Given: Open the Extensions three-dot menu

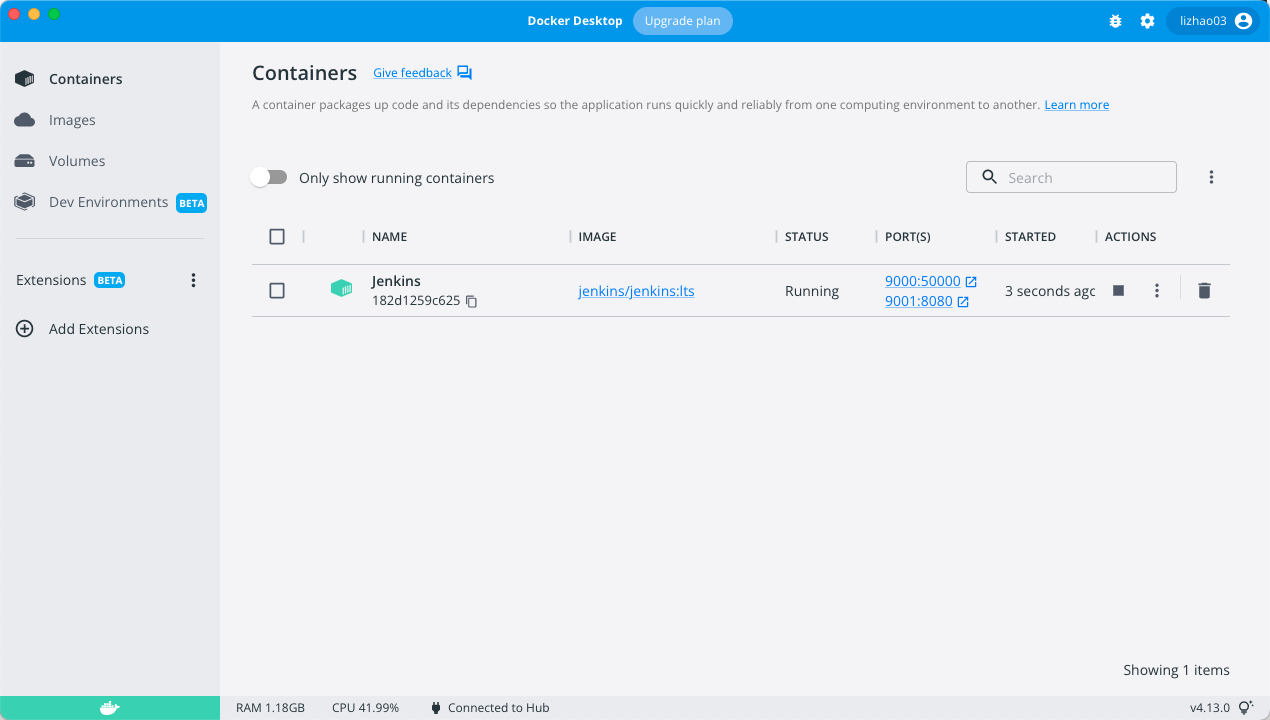Looking at the screenshot, I should tap(194, 280).
